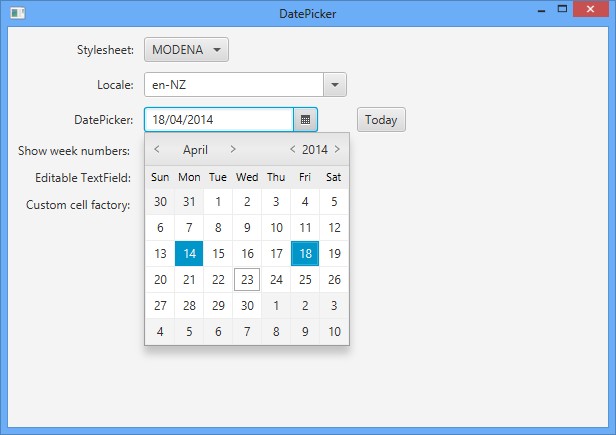Click the application icon in the title bar
616x435 pixels.
(15, 13)
